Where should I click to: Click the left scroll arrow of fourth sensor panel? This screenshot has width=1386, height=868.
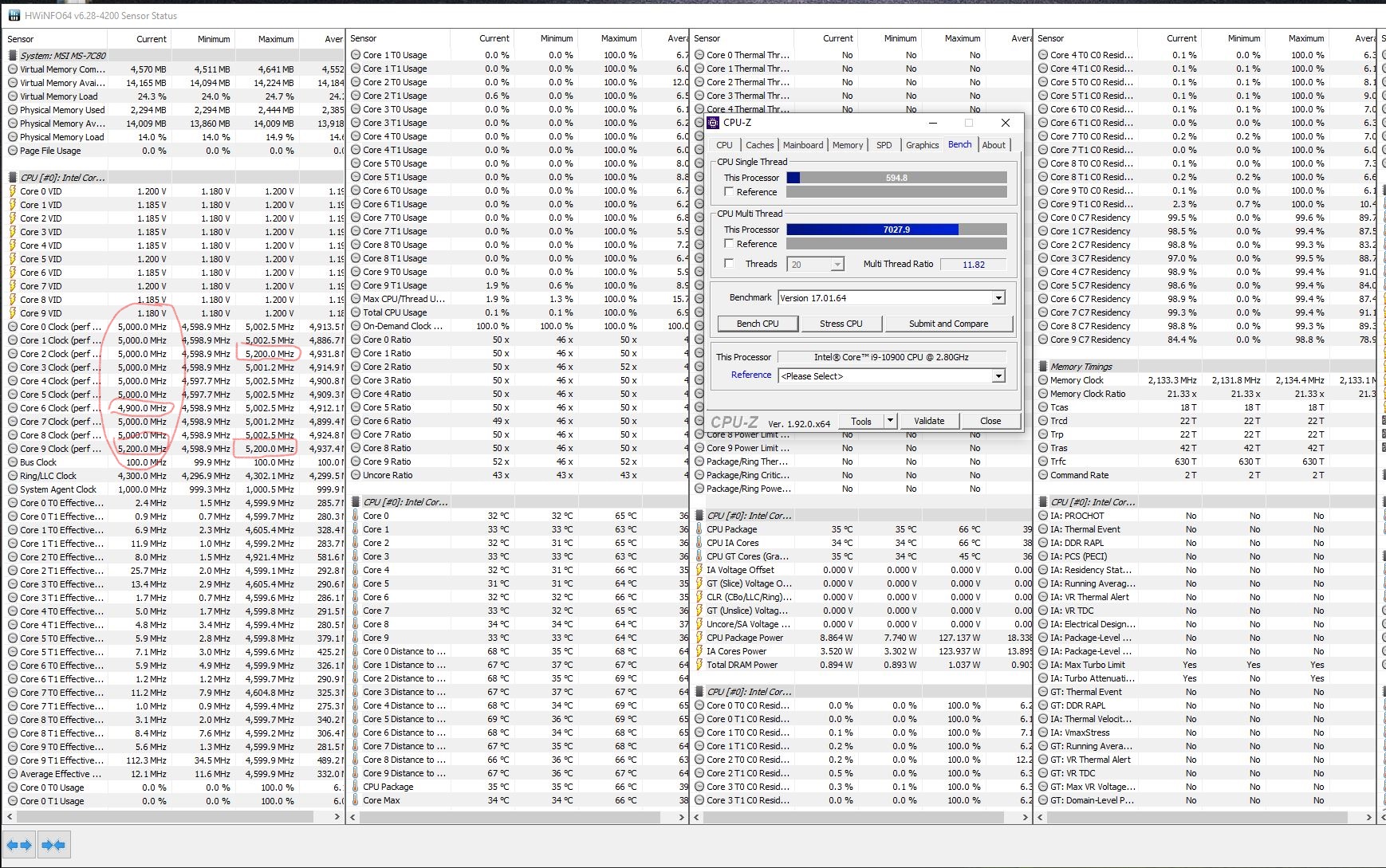click(x=1039, y=817)
